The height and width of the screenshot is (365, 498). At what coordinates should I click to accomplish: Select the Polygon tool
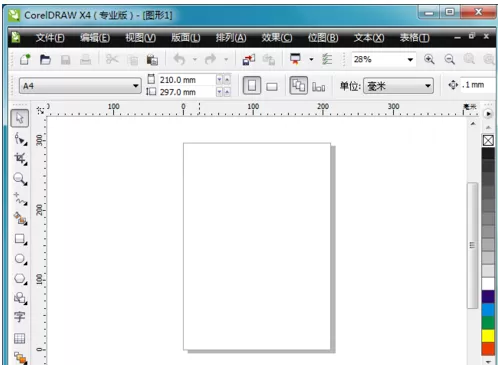20,278
